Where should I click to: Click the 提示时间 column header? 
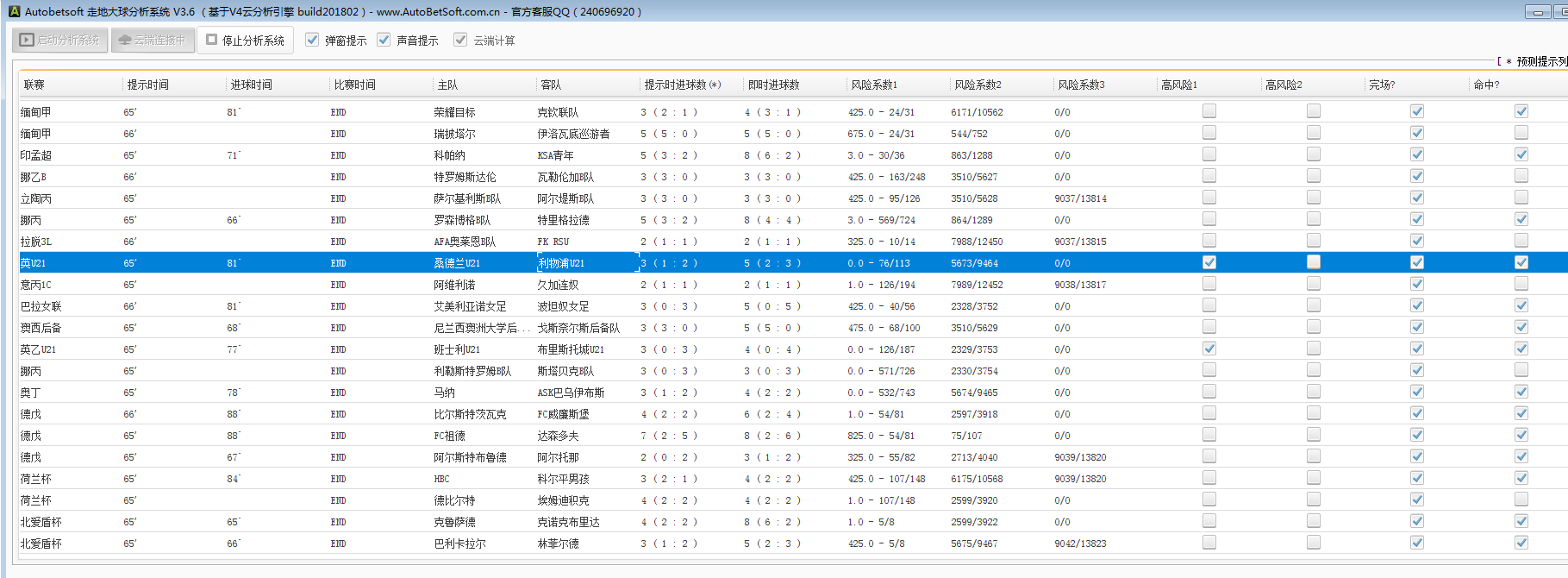pos(148,85)
